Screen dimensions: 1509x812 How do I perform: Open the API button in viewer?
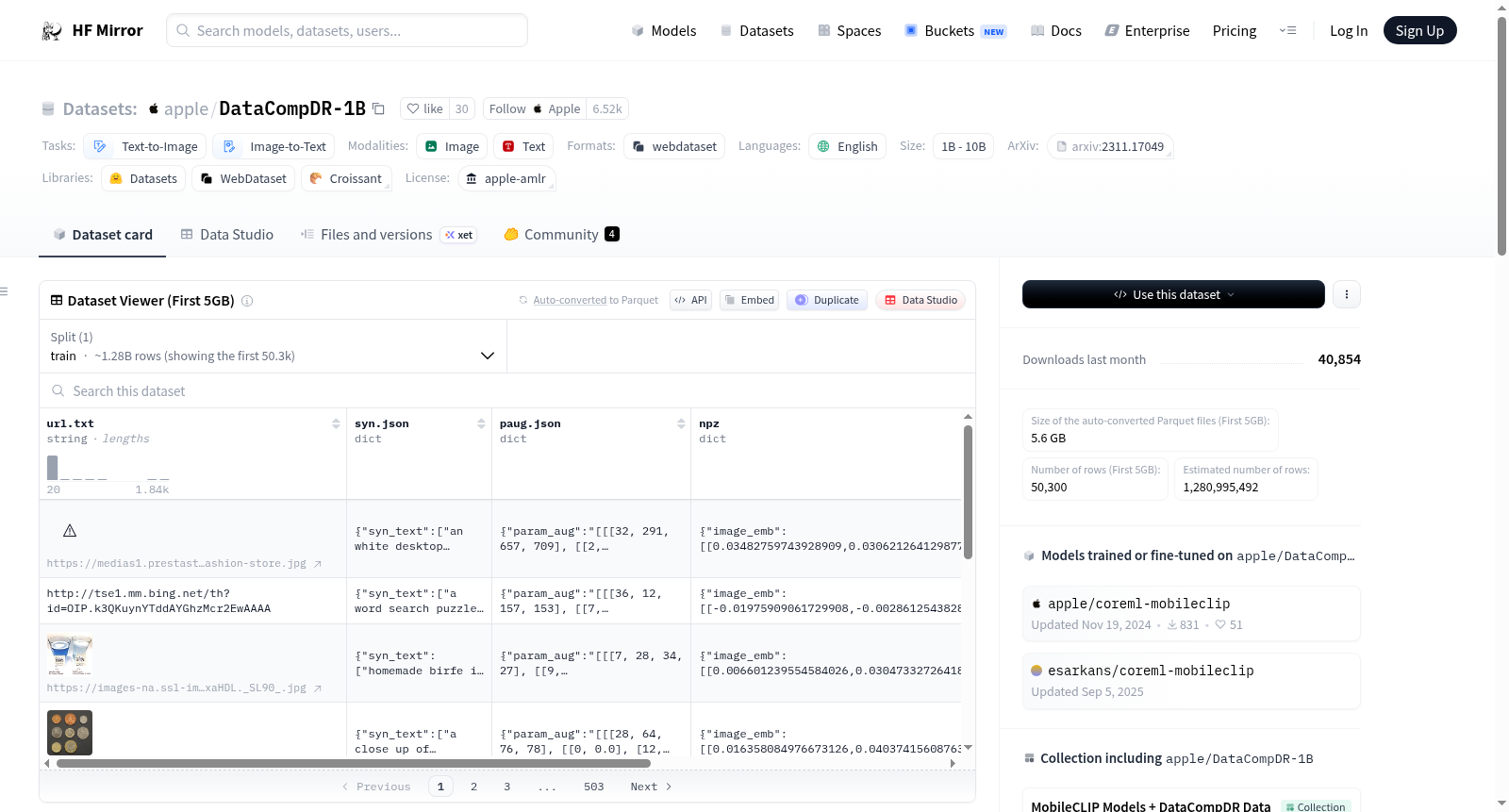(x=690, y=300)
